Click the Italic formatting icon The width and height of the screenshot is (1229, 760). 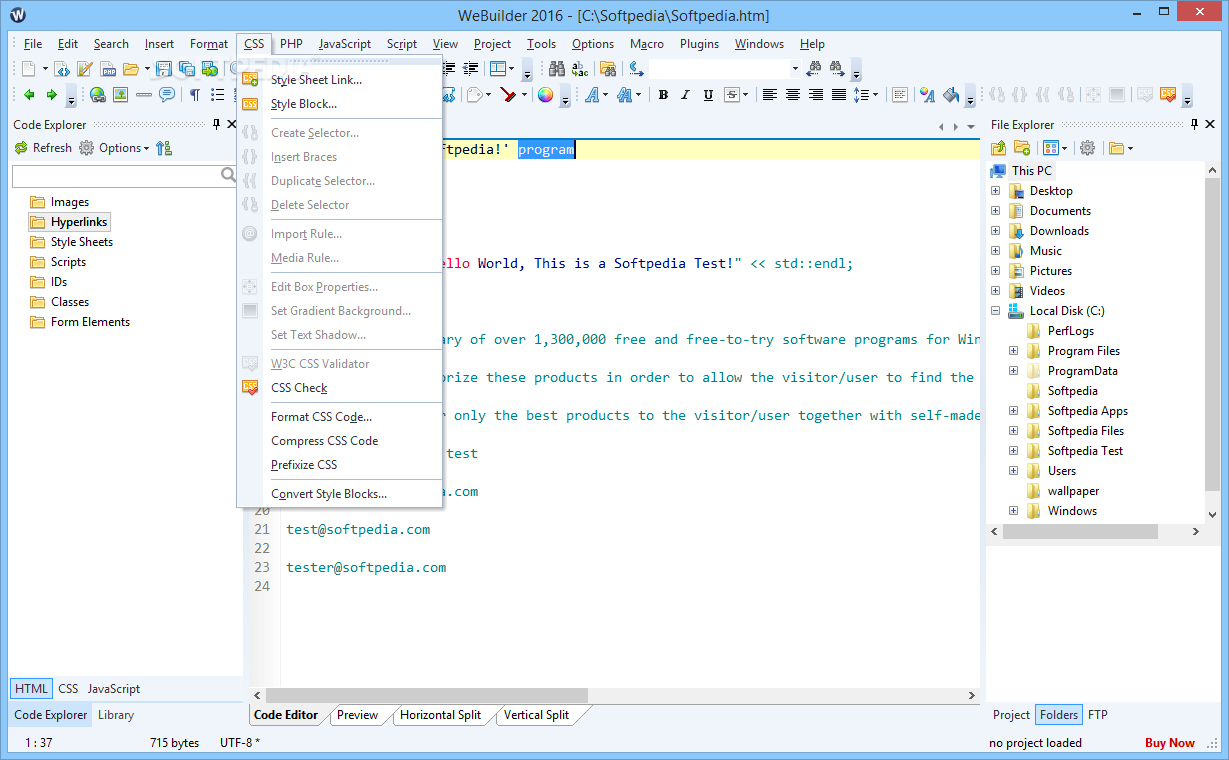pyautogui.click(x=685, y=95)
